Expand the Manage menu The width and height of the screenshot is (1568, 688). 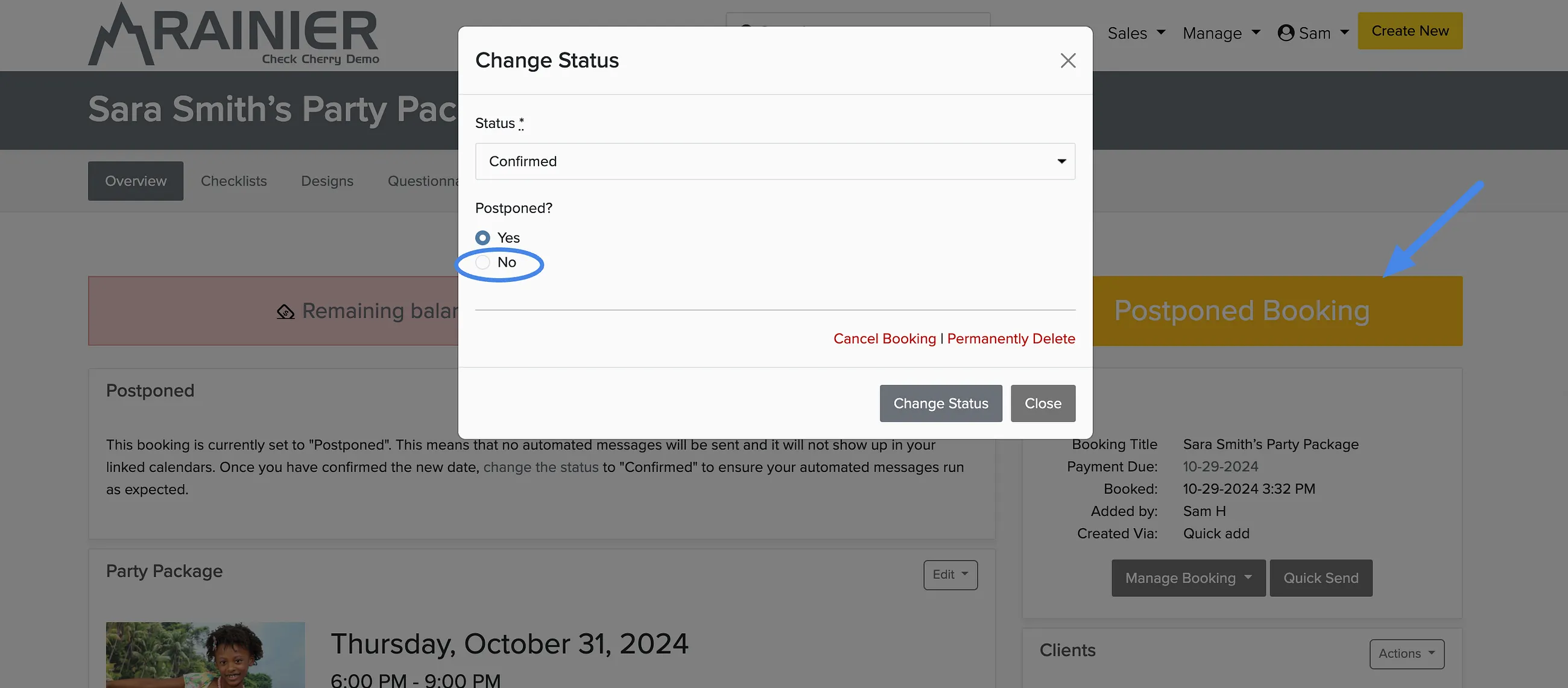tap(1221, 33)
